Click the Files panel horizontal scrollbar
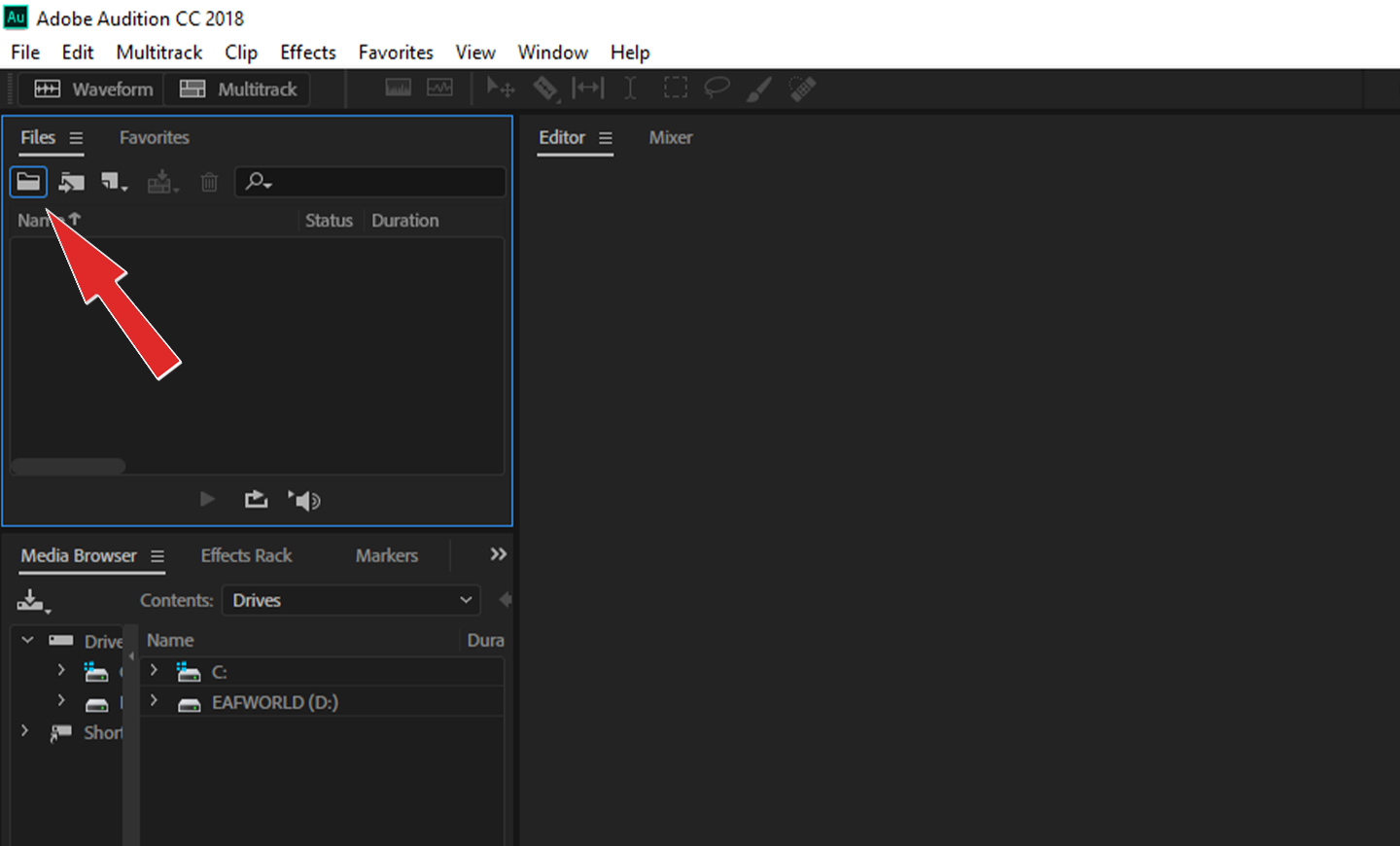This screenshot has height=846, width=1400. coord(68,466)
